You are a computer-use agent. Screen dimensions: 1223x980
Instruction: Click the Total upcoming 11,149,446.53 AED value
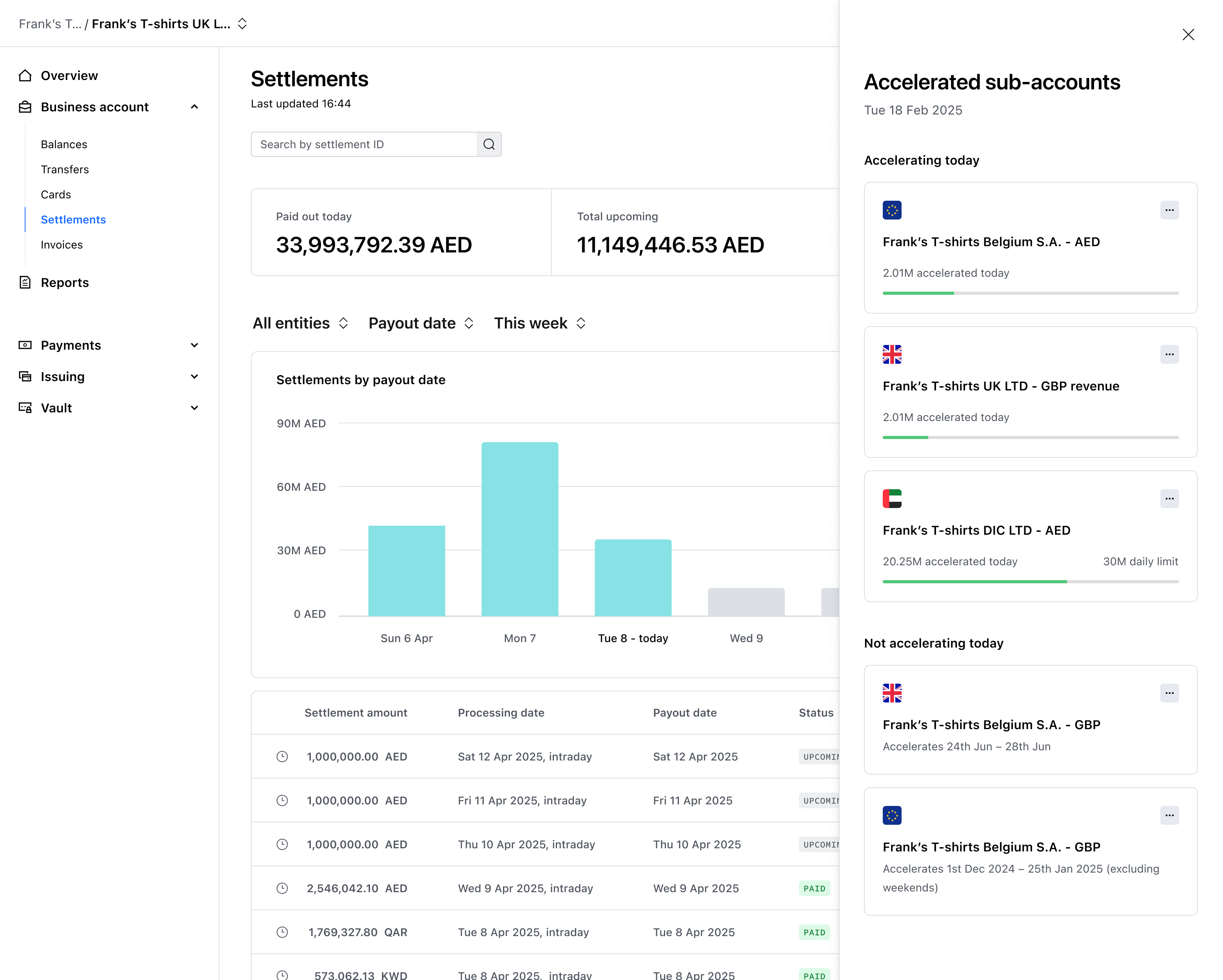click(x=671, y=245)
